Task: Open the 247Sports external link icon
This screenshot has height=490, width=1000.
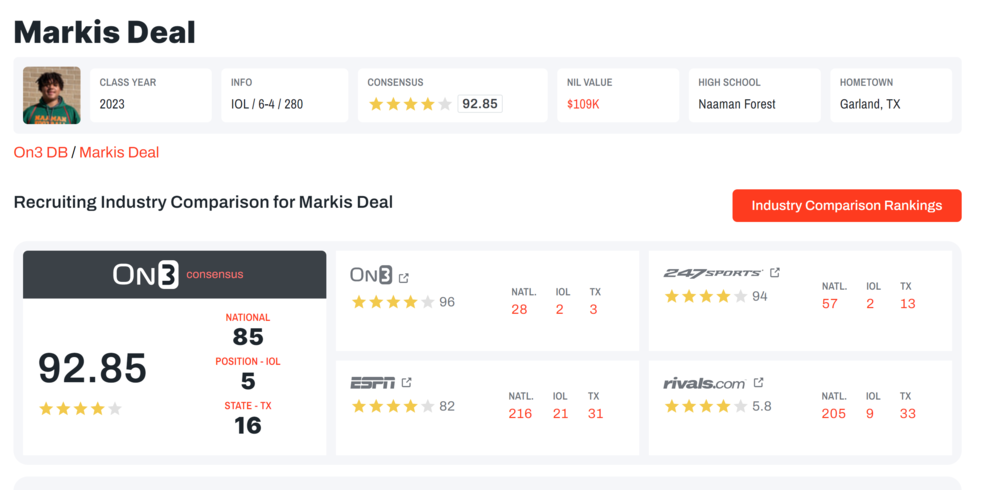Action: [x=775, y=272]
